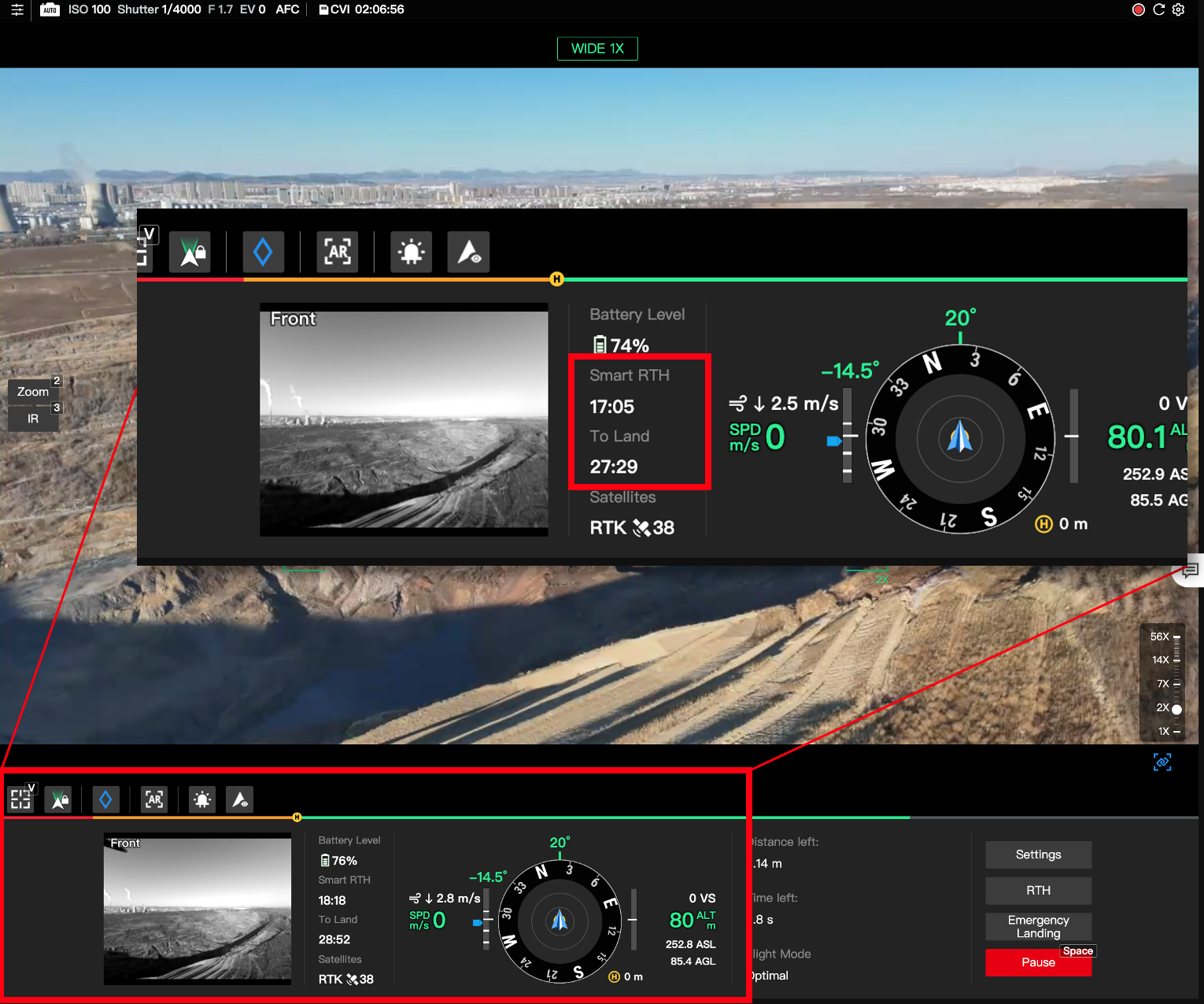Initiate Return to Home with RTH button
The image size is (1204, 1004).
click(x=1038, y=890)
